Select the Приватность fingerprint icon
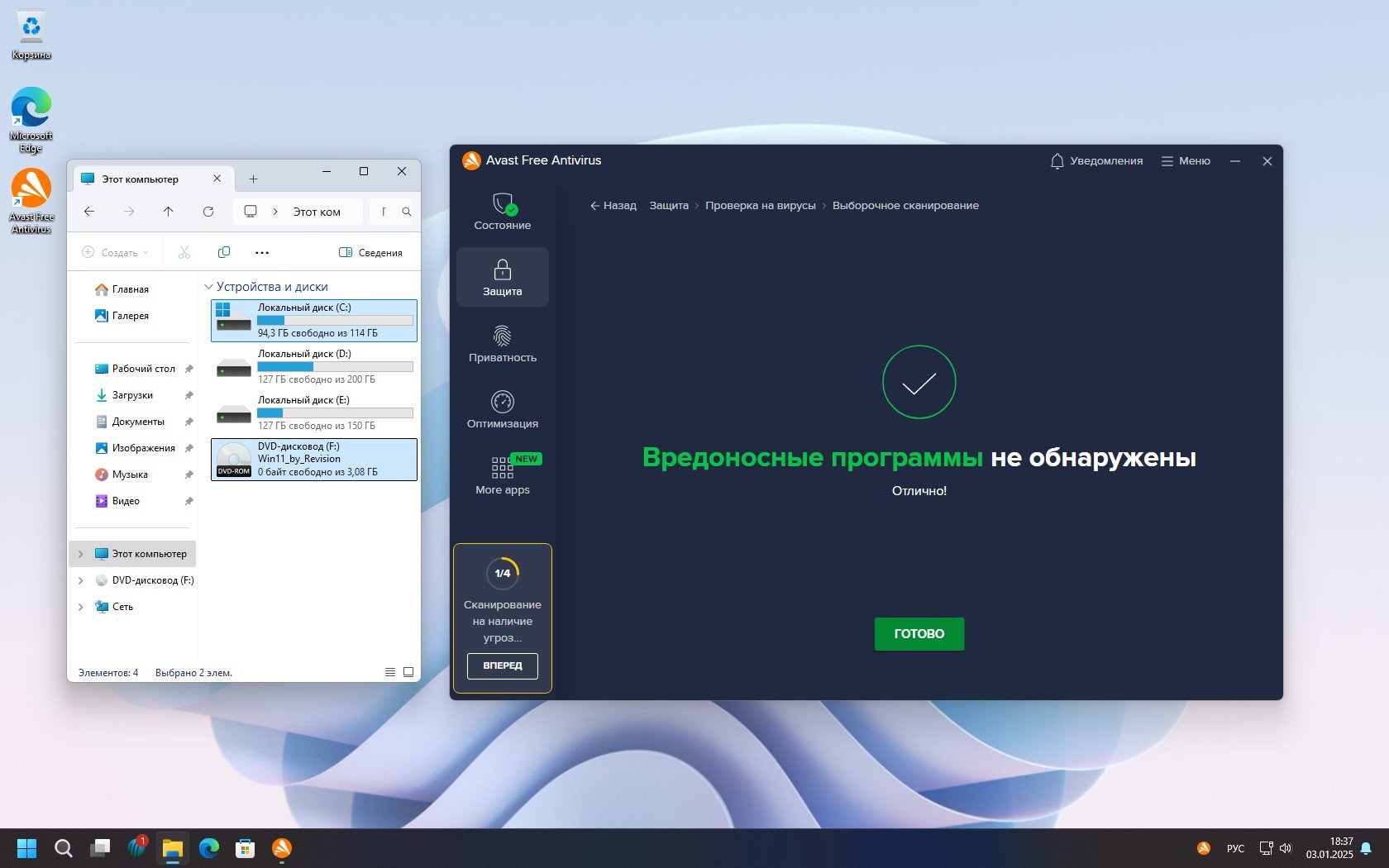This screenshot has width=1389, height=868. click(502, 336)
